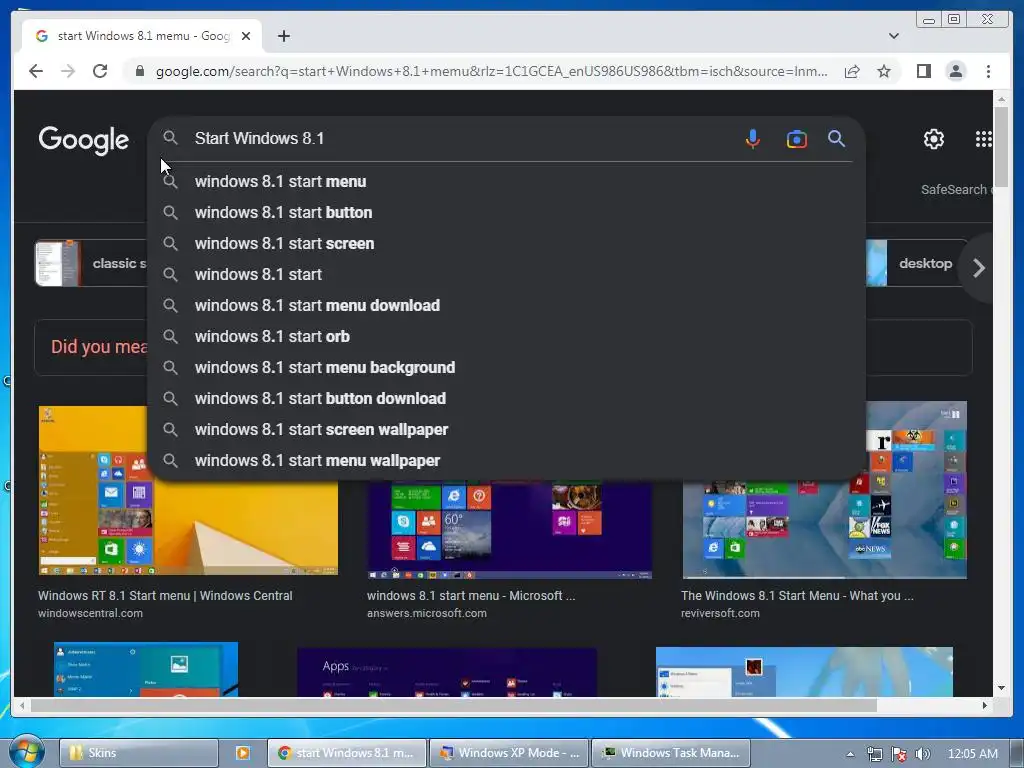Viewport: 1024px width, 768px height.
Task: Open the Action Center flag icon
Action: (899, 754)
